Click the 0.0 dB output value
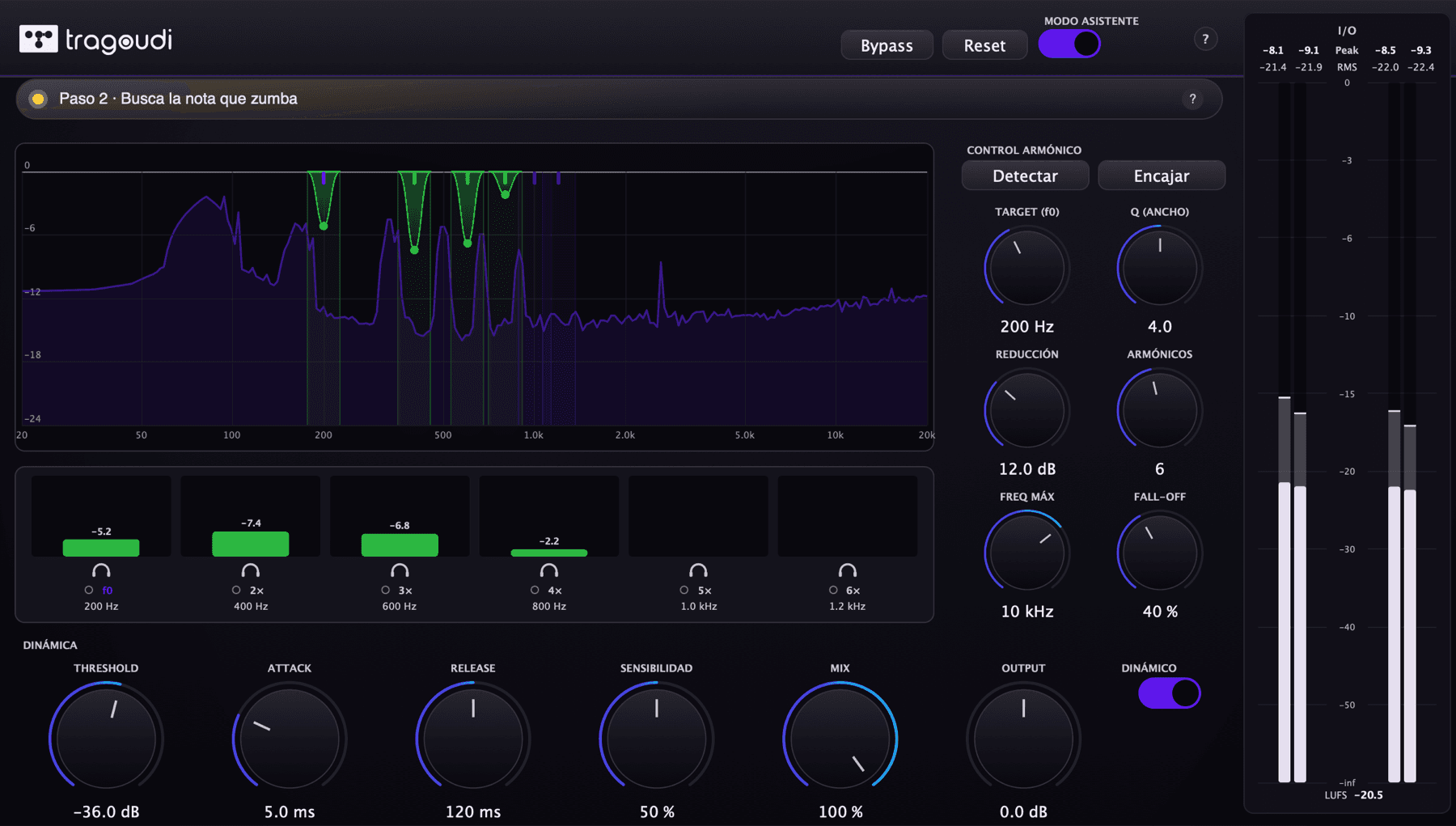Image resolution: width=1456 pixels, height=826 pixels. 1023,811
